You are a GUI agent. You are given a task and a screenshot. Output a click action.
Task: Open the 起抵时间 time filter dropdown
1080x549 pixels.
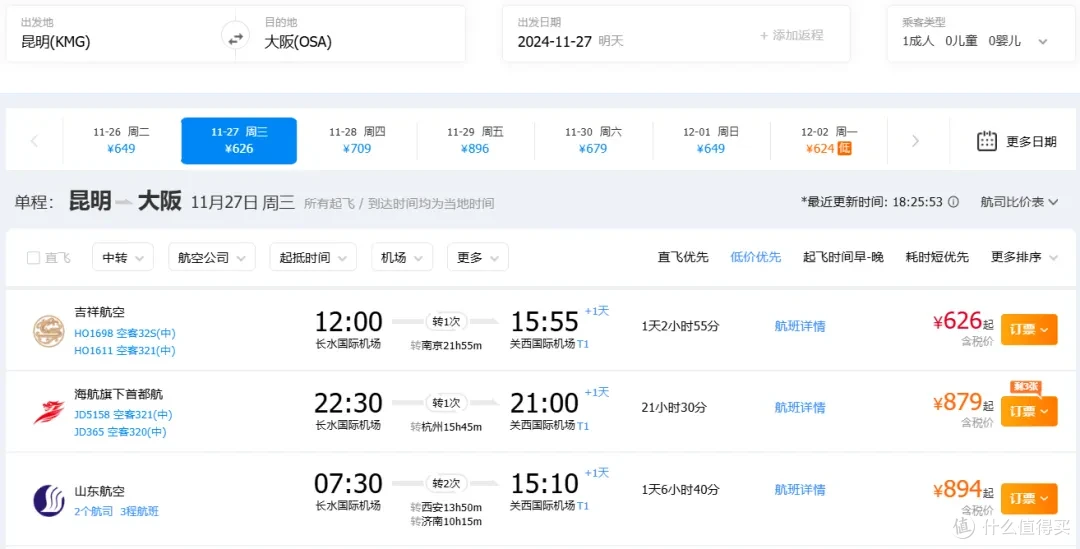pyautogui.click(x=313, y=258)
